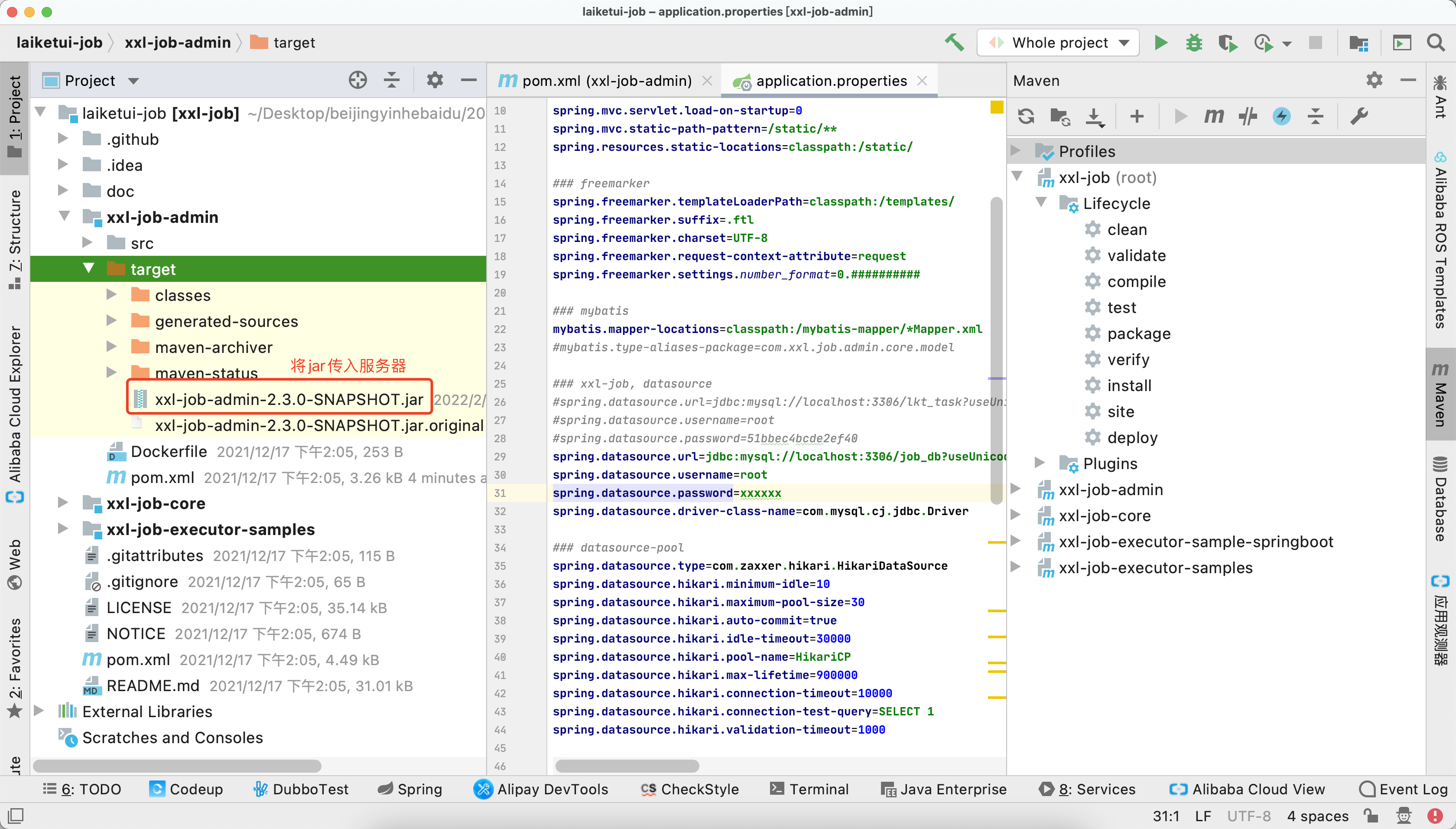Image resolution: width=1456 pixels, height=829 pixels.
Task: Click the read-only lock icon in status bar
Action: (1370, 816)
